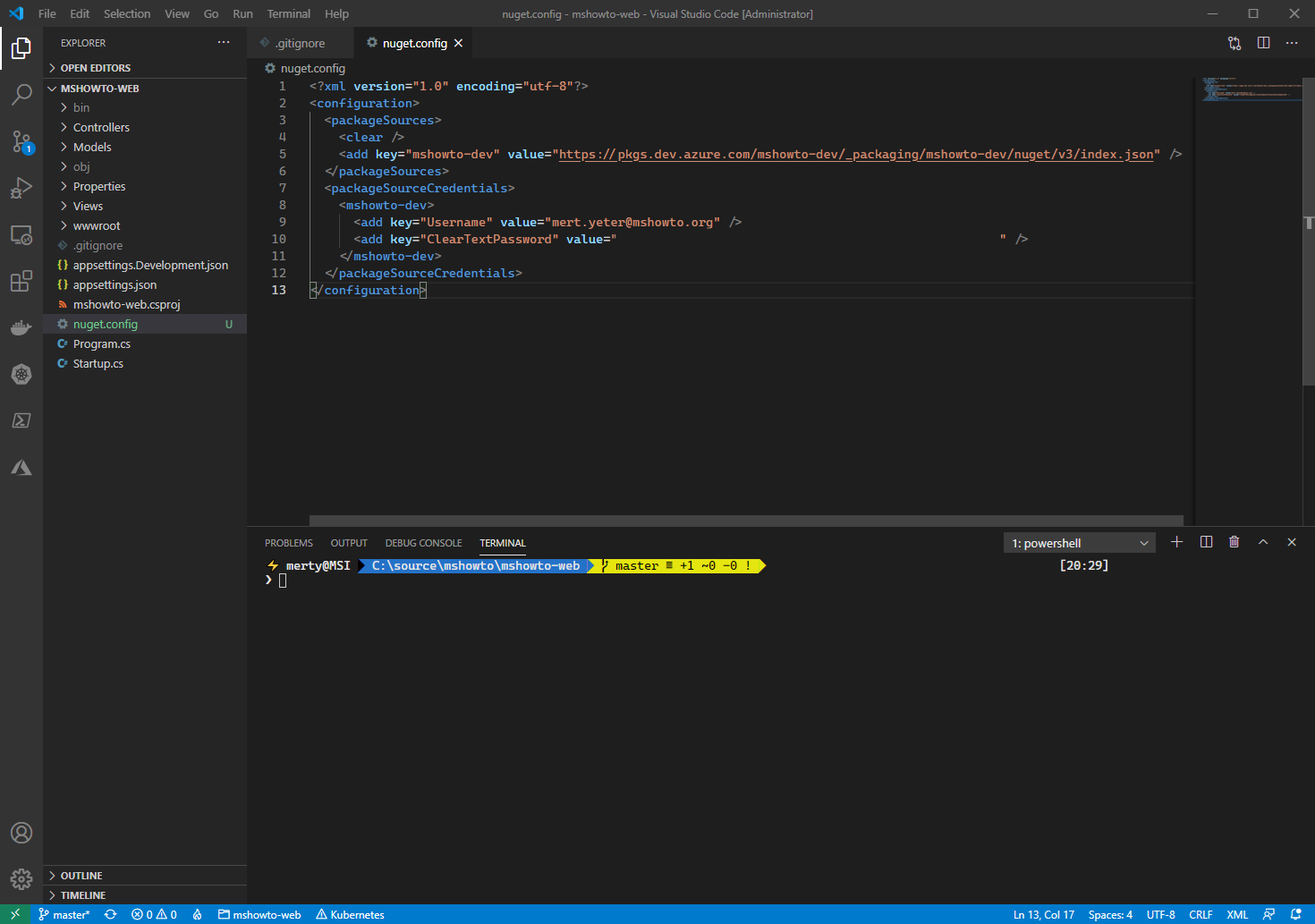Open appsettings.Development.json in explorer
The image size is (1315, 924).
pyautogui.click(x=145, y=265)
